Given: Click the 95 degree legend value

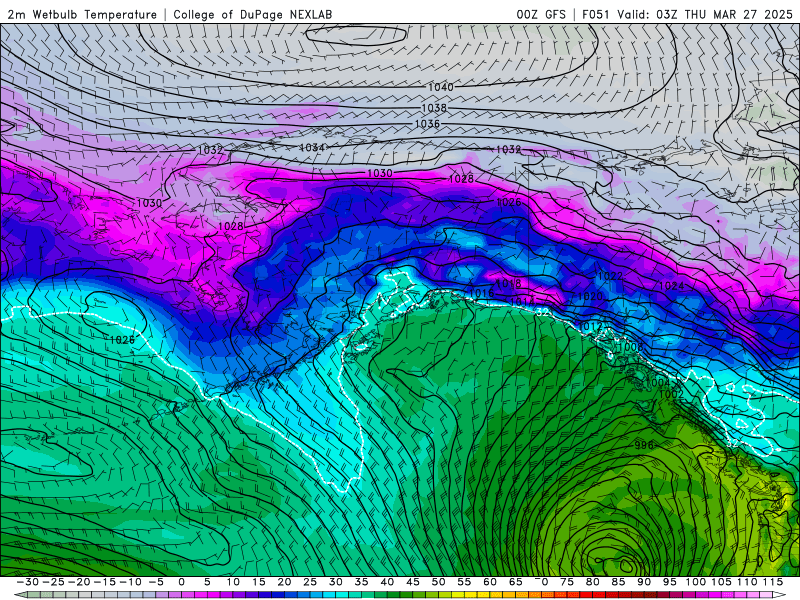Looking at the screenshot, I should click(669, 582).
